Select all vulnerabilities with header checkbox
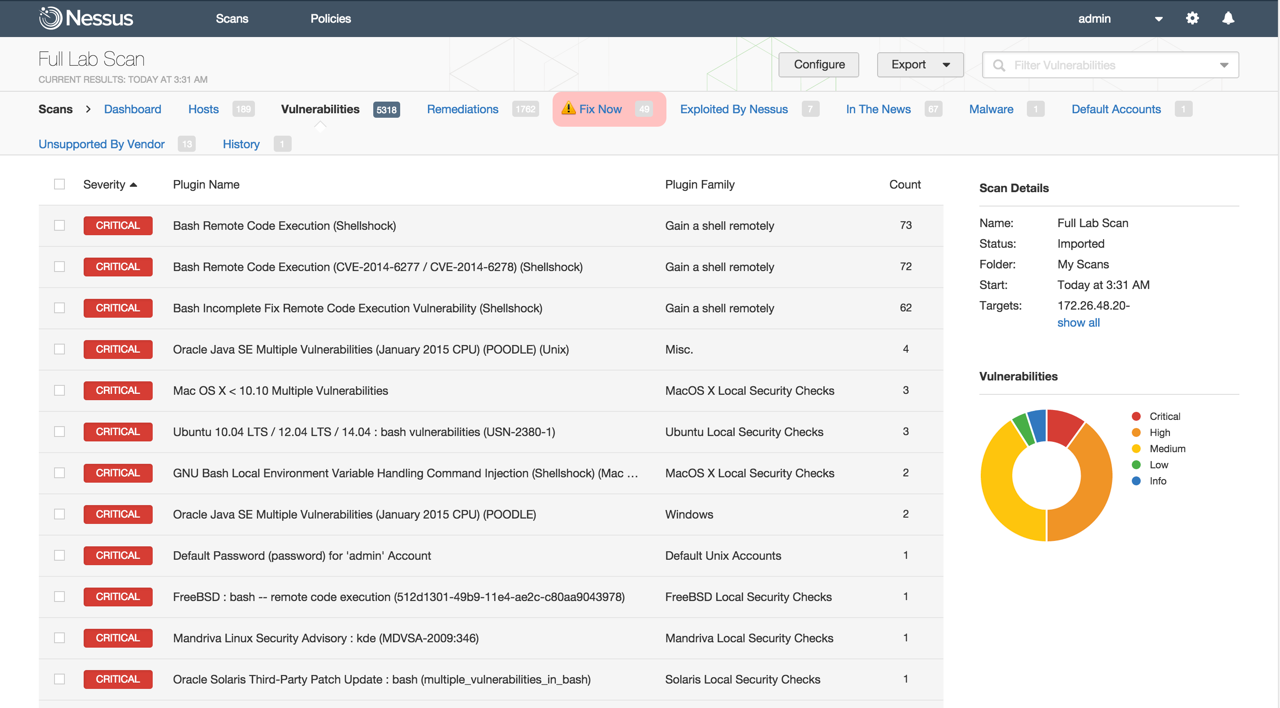Viewport: 1280px width, 708px height. (59, 184)
